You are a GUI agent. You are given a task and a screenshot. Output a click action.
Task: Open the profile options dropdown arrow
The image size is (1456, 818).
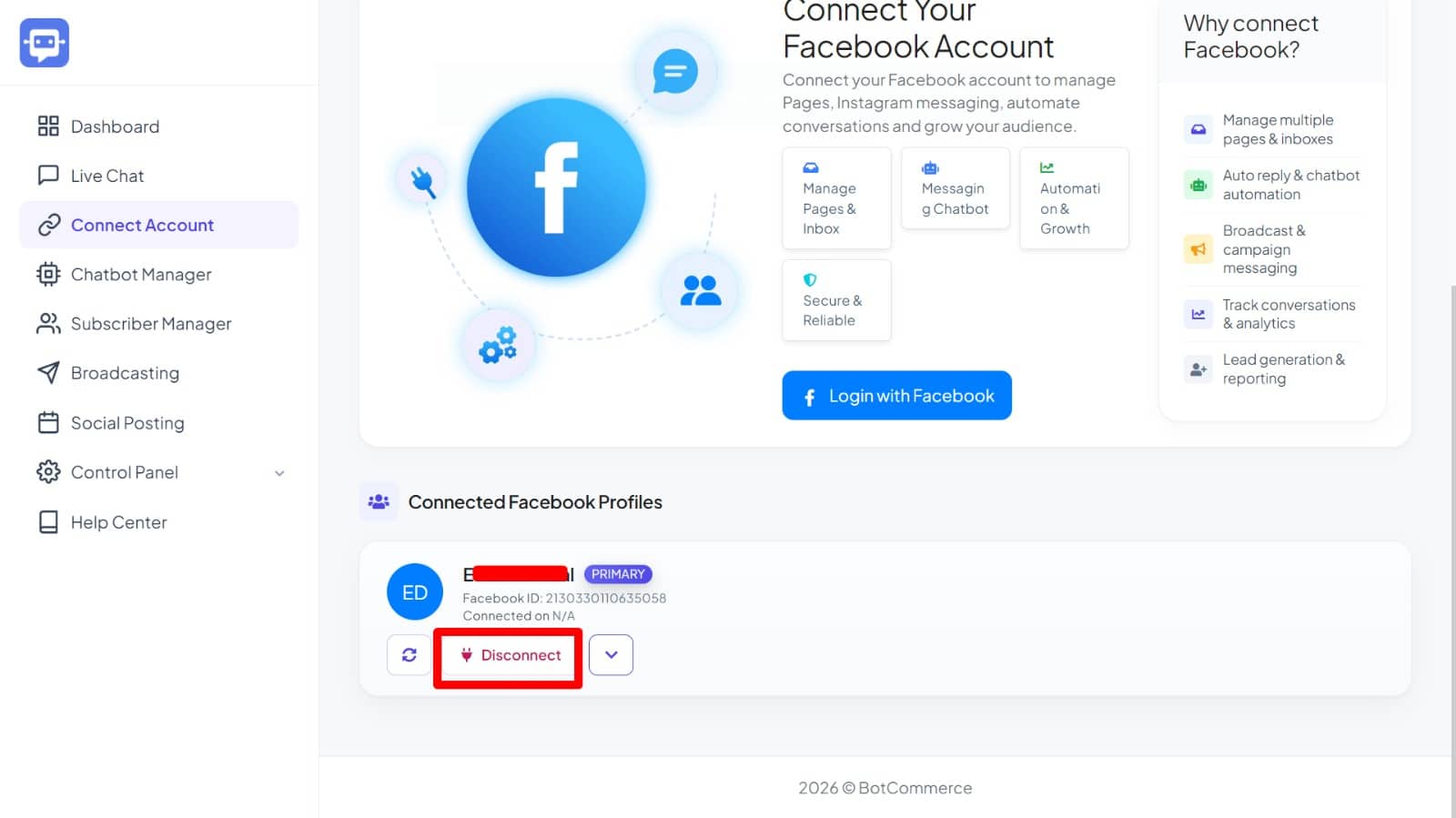[x=611, y=655]
